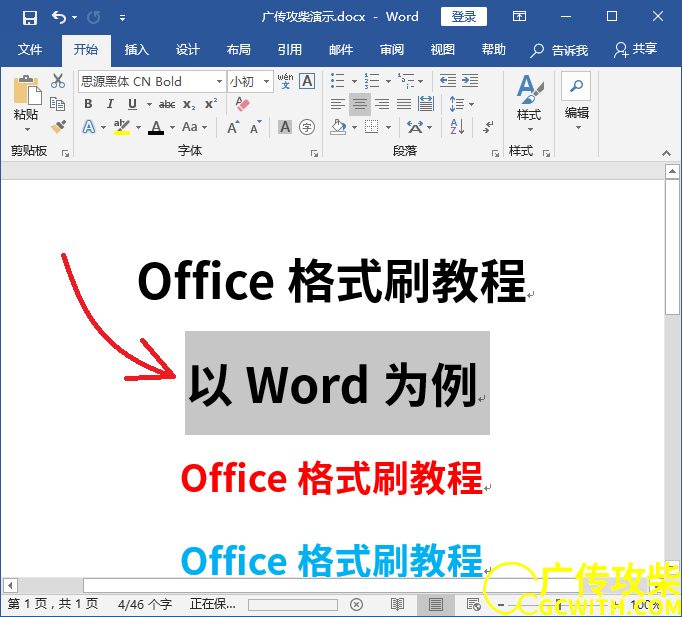The height and width of the screenshot is (617, 682).
Task: Justify paragraph text
Action: (404, 104)
